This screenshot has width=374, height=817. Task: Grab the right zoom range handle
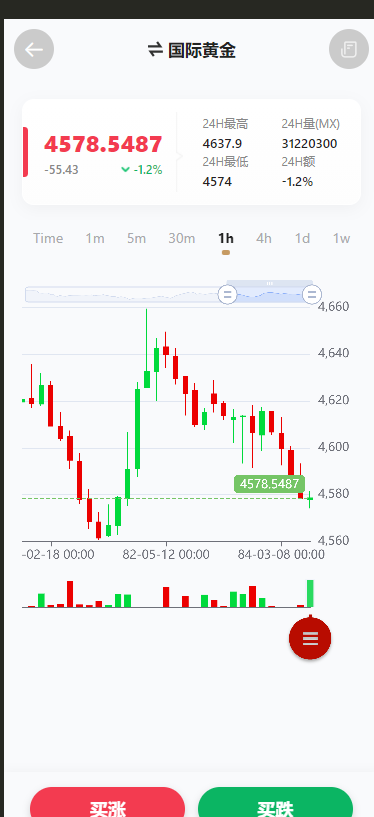(312, 294)
